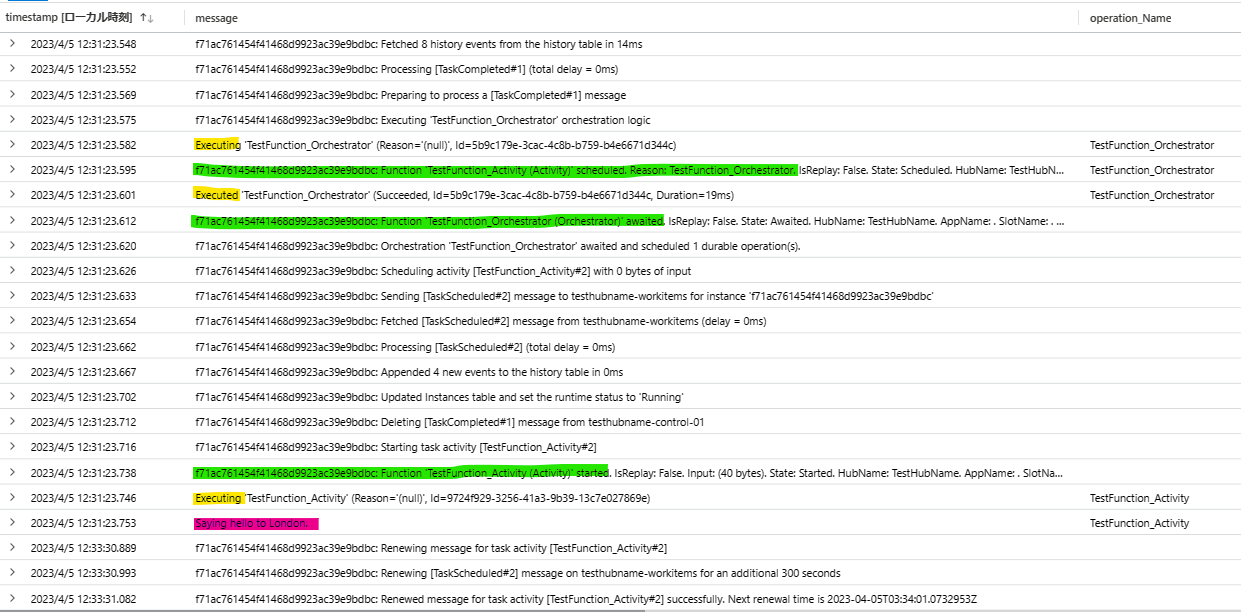
Task: Expand the row timestamped 12:31:23.595
Action: click(x=12, y=170)
